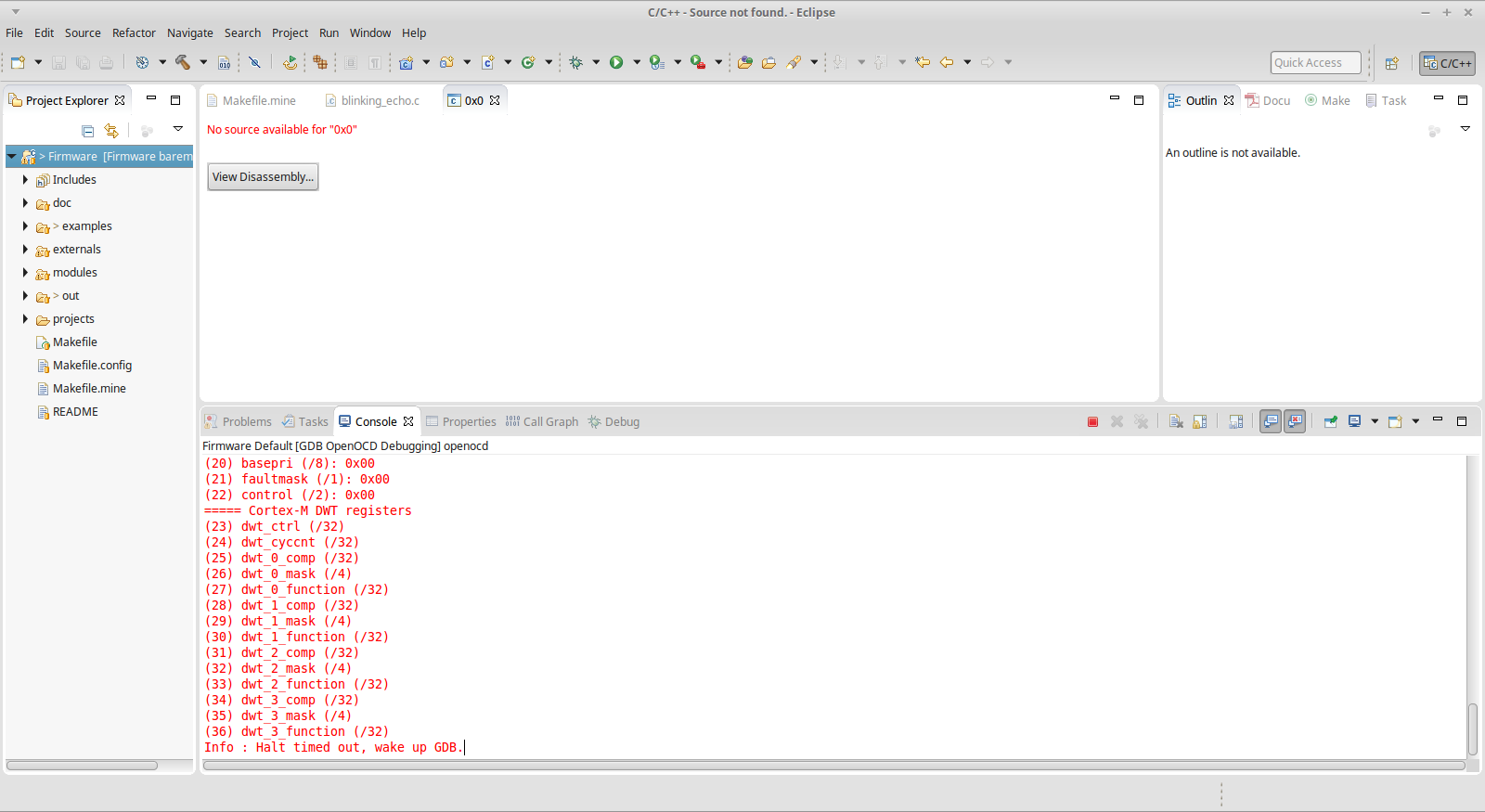Close the Console view tab
This screenshot has width=1485, height=812.
408,421
